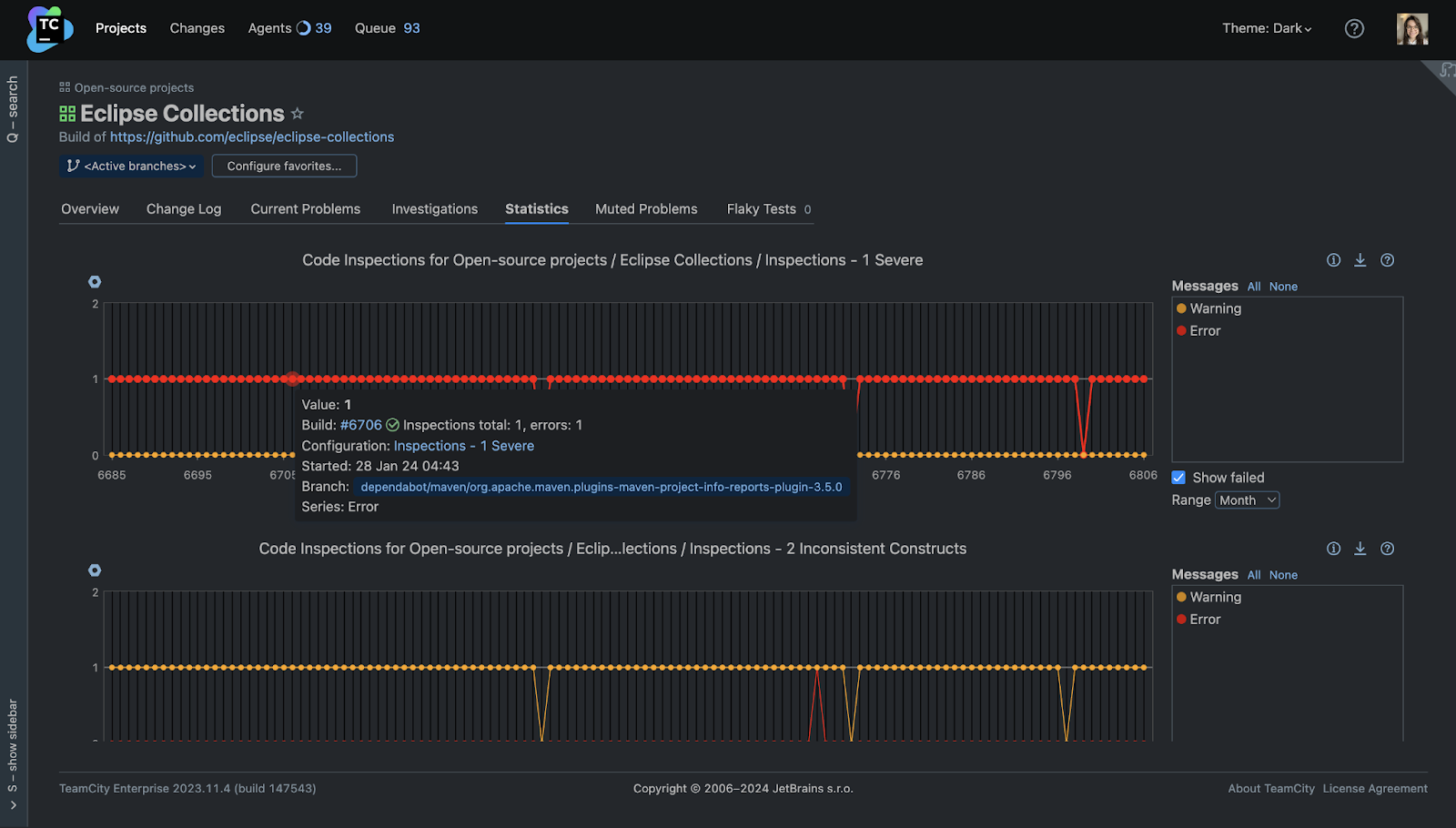The height and width of the screenshot is (828, 1456).
Task: Open settings gear of the Inconsistent Constructs chart
Action: (x=95, y=571)
